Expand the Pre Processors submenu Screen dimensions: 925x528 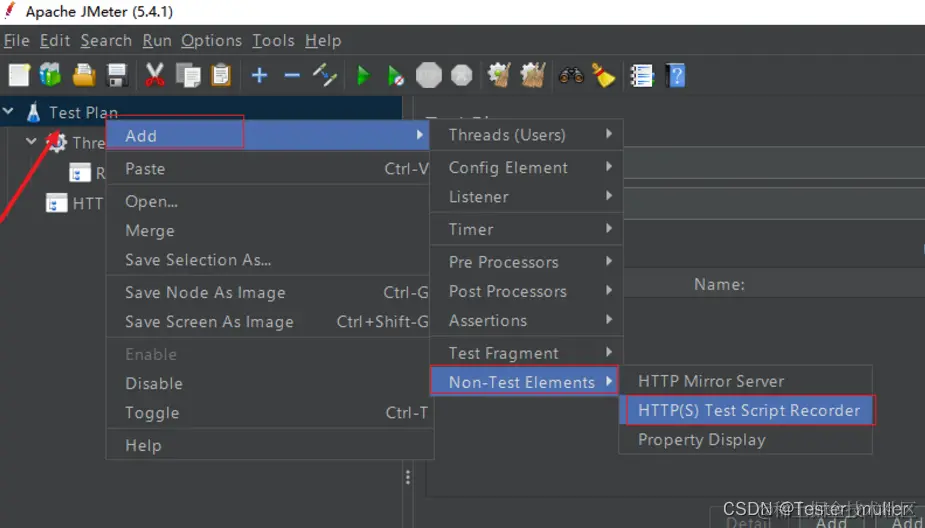click(526, 262)
